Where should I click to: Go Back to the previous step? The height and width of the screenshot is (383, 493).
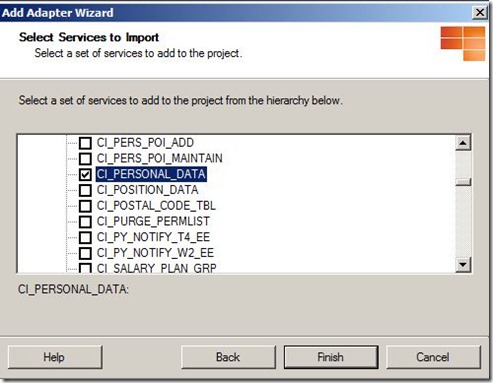[x=228, y=357]
